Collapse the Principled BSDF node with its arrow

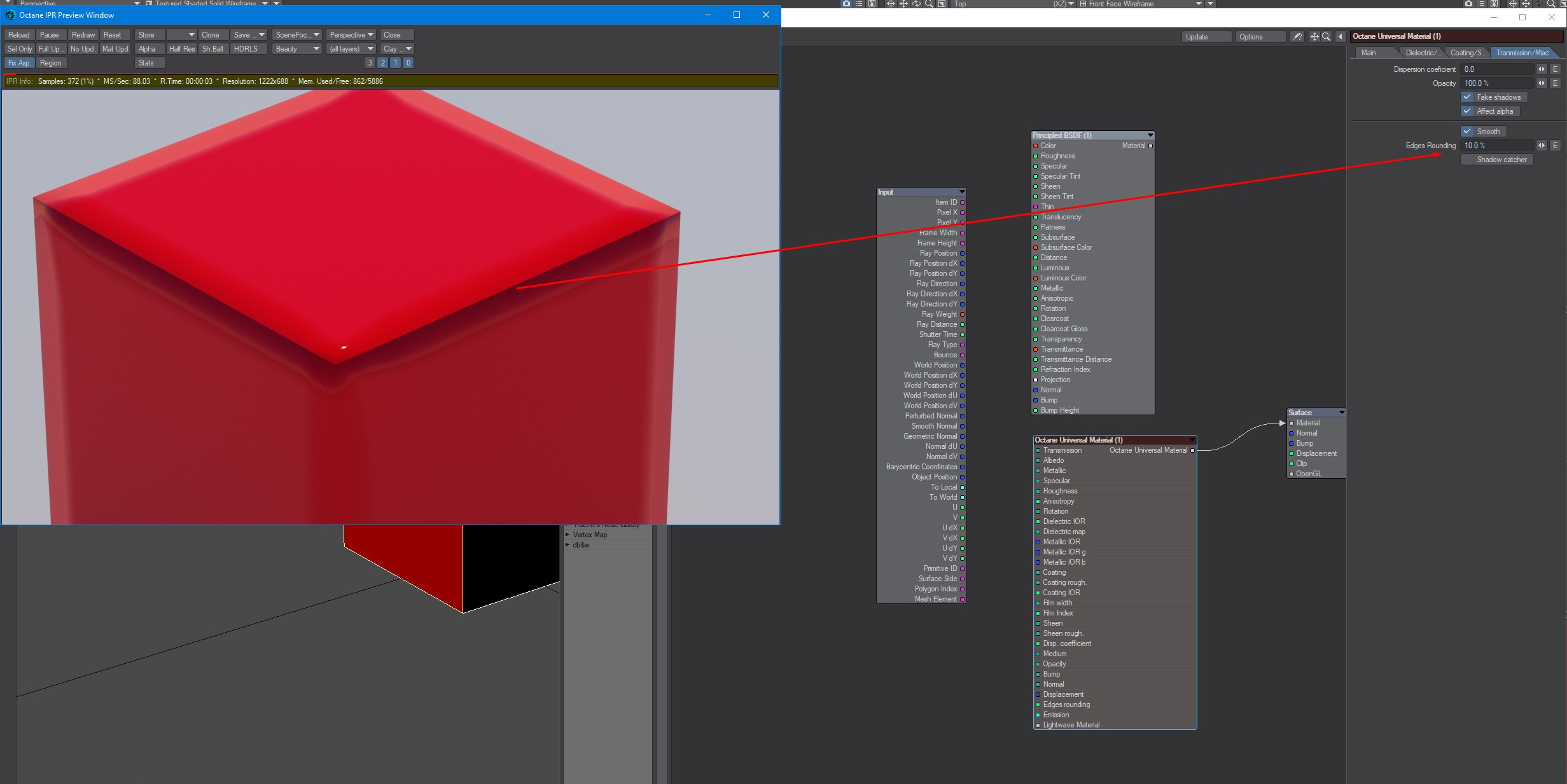click(x=1150, y=135)
